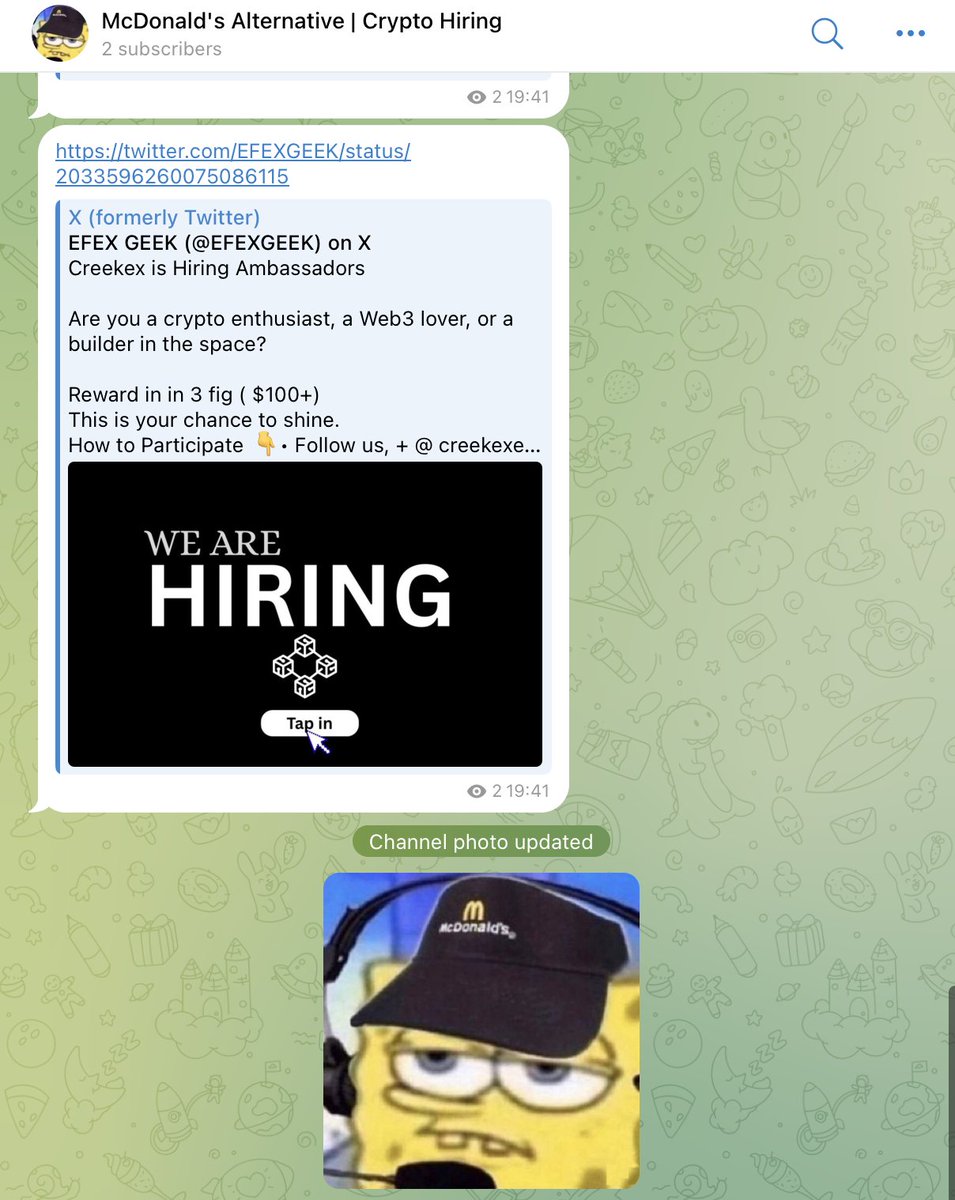Image resolution: width=955 pixels, height=1200 pixels.
Task: View the updated SpongeBob channel photo
Action: click(481, 1030)
